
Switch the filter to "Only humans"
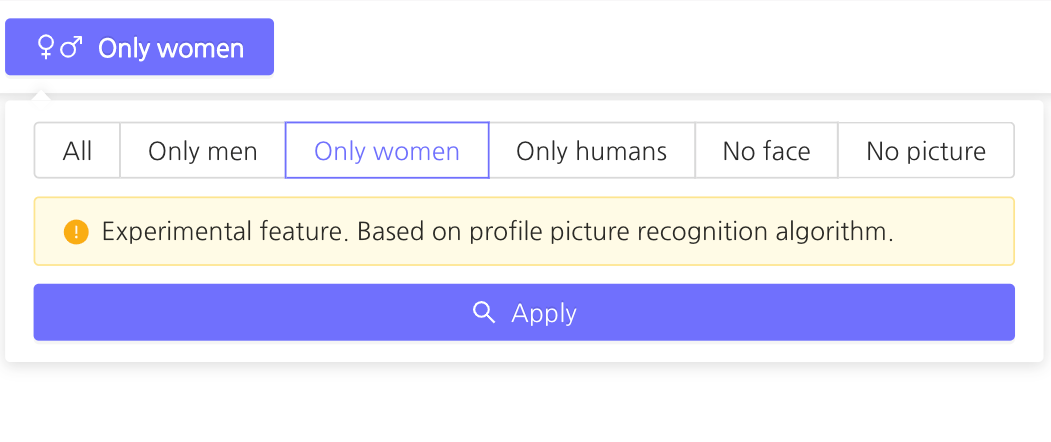coord(591,151)
